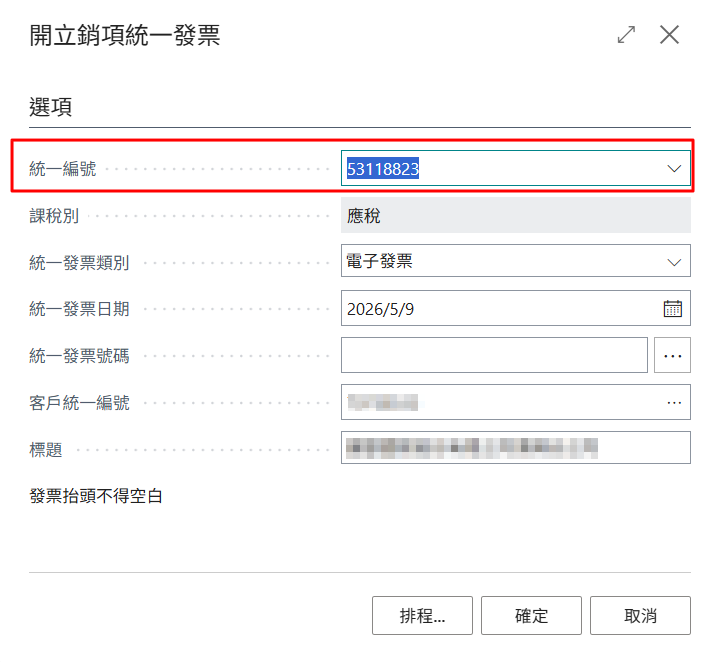The height and width of the screenshot is (662, 717).
Task: Expand the 統一編號 dropdown arrow
Action: click(x=674, y=168)
